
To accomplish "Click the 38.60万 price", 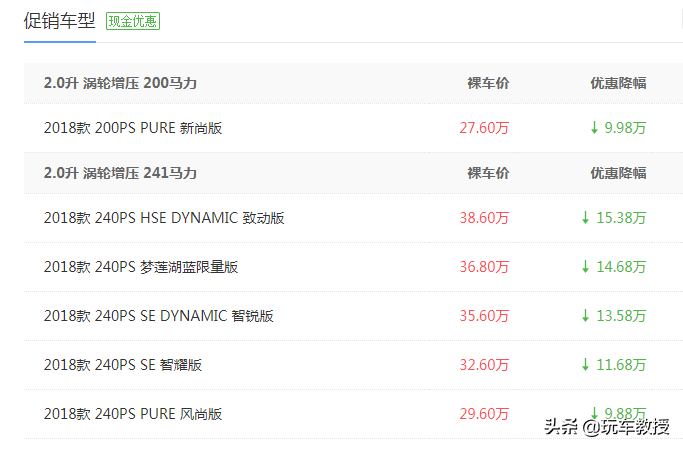I will tap(484, 218).
